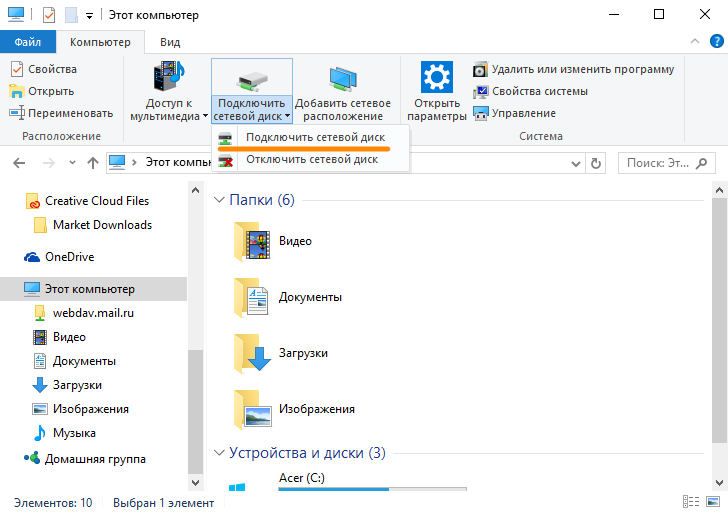This screenshot has height=513, width=728.
Task: Open the address bar history dropdown
Action: 573,162
